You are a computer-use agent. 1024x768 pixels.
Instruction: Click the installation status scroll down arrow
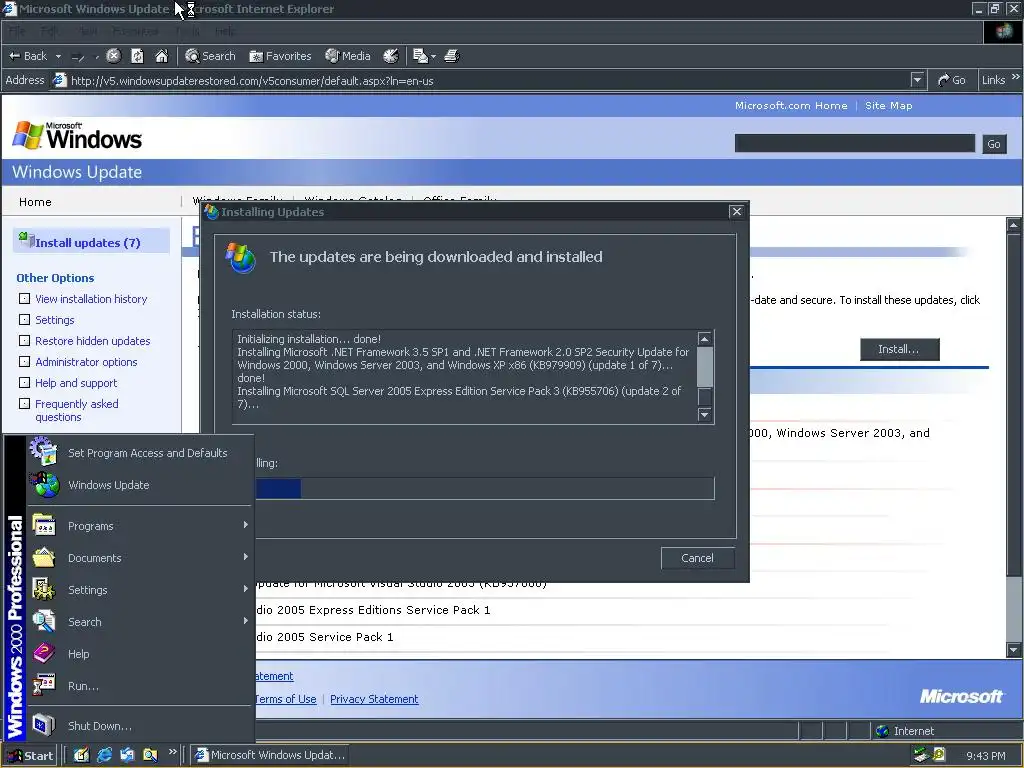coord(704,414)
